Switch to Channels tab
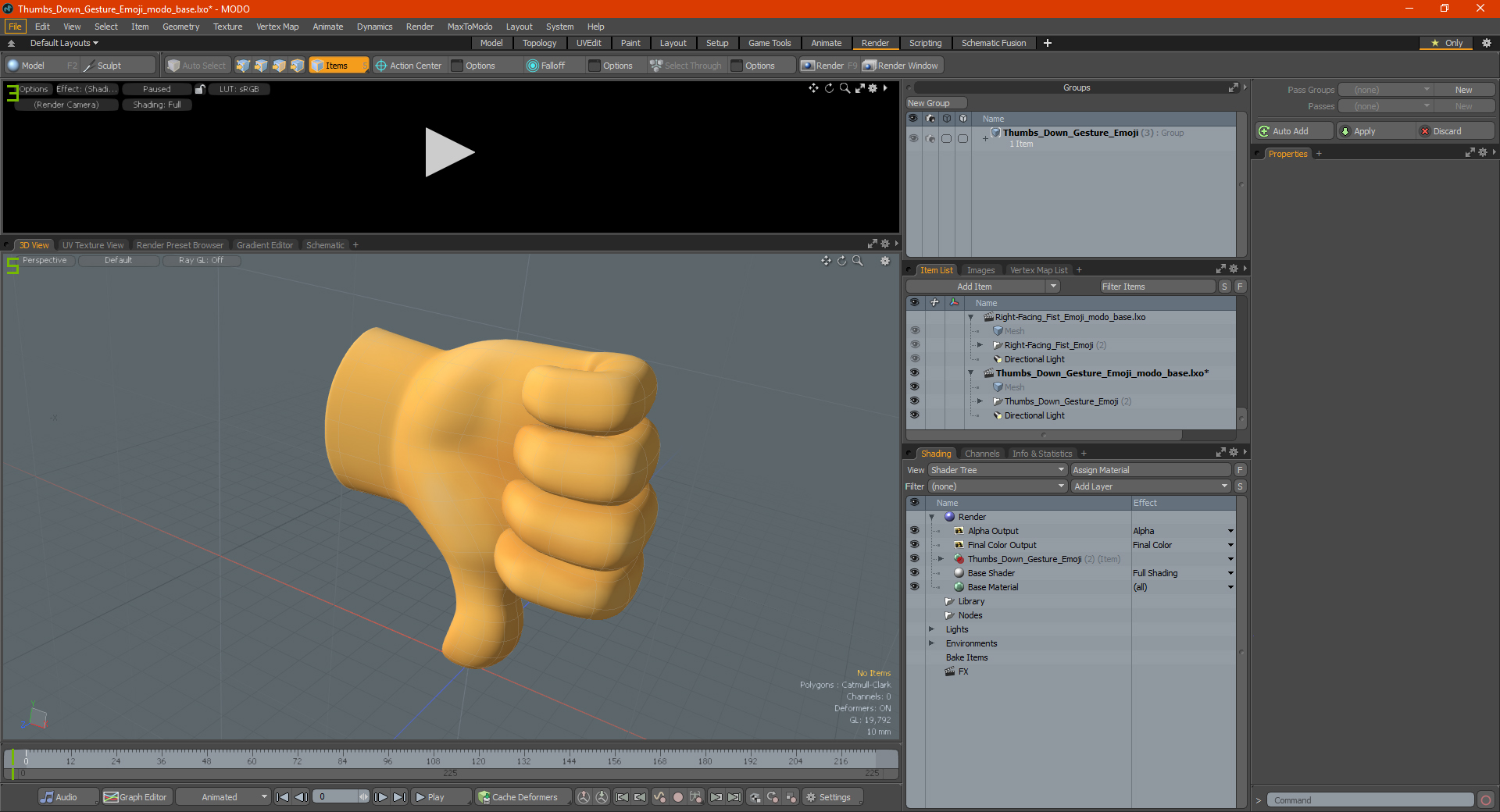Viewport: 1500px width, 812px height. pos(982,454)
